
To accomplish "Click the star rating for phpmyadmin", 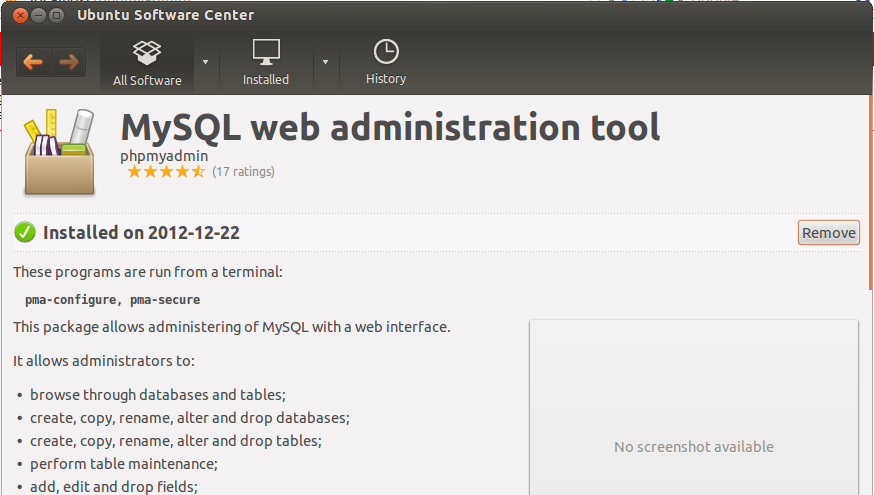I will (x=166, y=172).
